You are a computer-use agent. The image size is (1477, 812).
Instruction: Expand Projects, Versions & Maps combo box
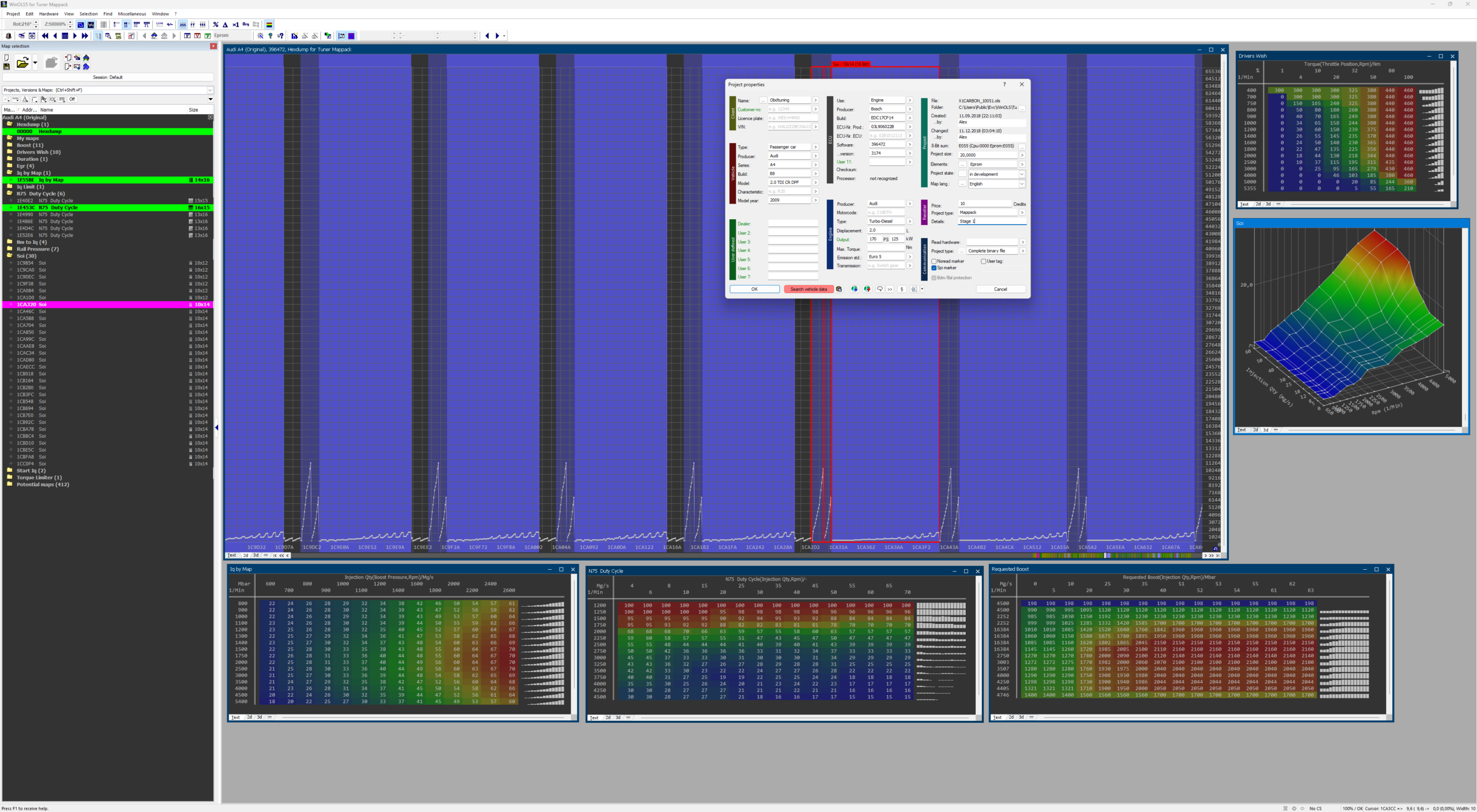tap(210, 90)
